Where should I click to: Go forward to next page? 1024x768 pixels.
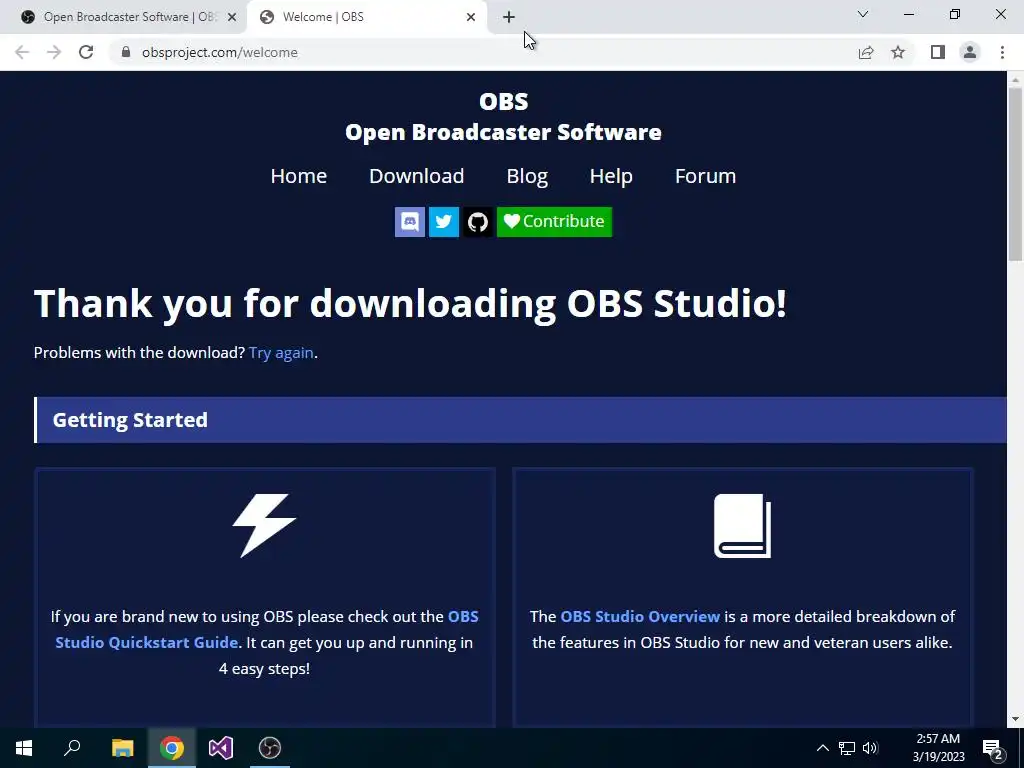coord(54,52)
